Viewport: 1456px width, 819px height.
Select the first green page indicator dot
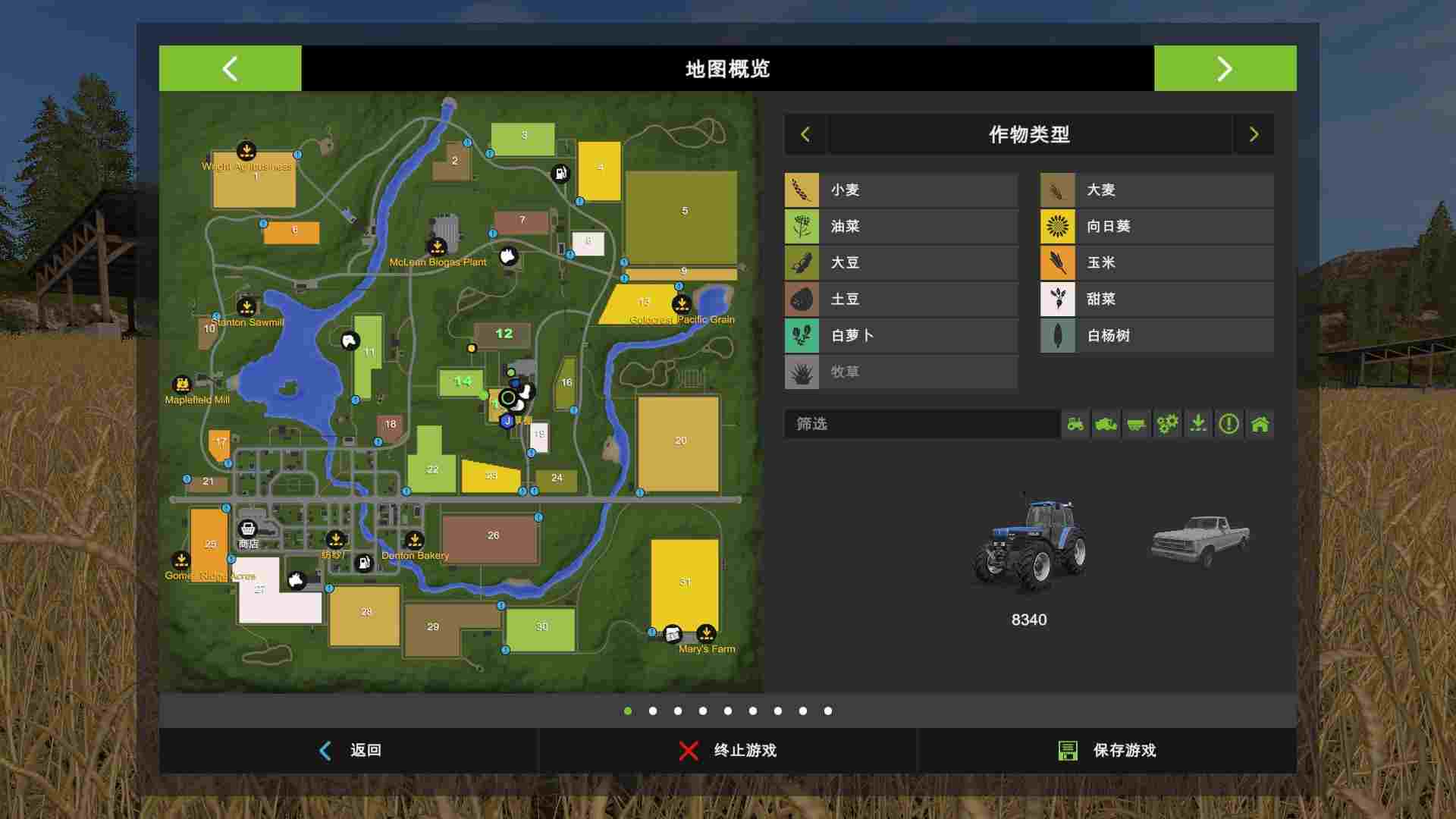(628, 711)
